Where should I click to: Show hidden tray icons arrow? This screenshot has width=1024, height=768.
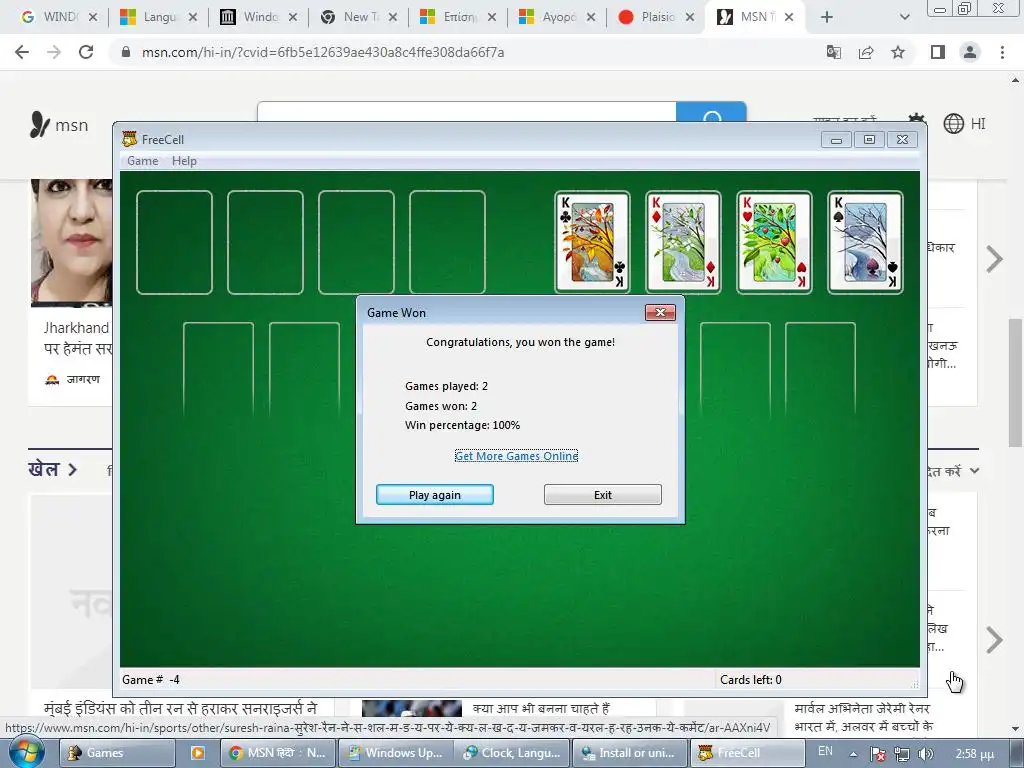(x=853, y=754)
